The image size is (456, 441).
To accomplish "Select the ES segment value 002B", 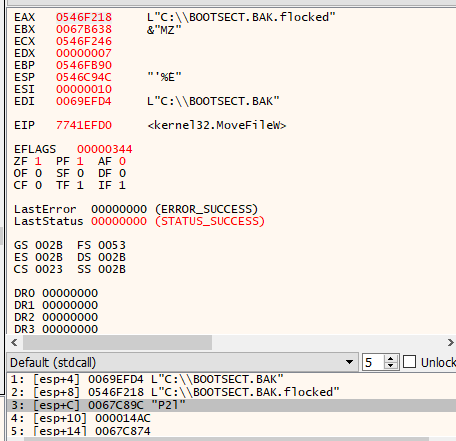I will 49,257.
